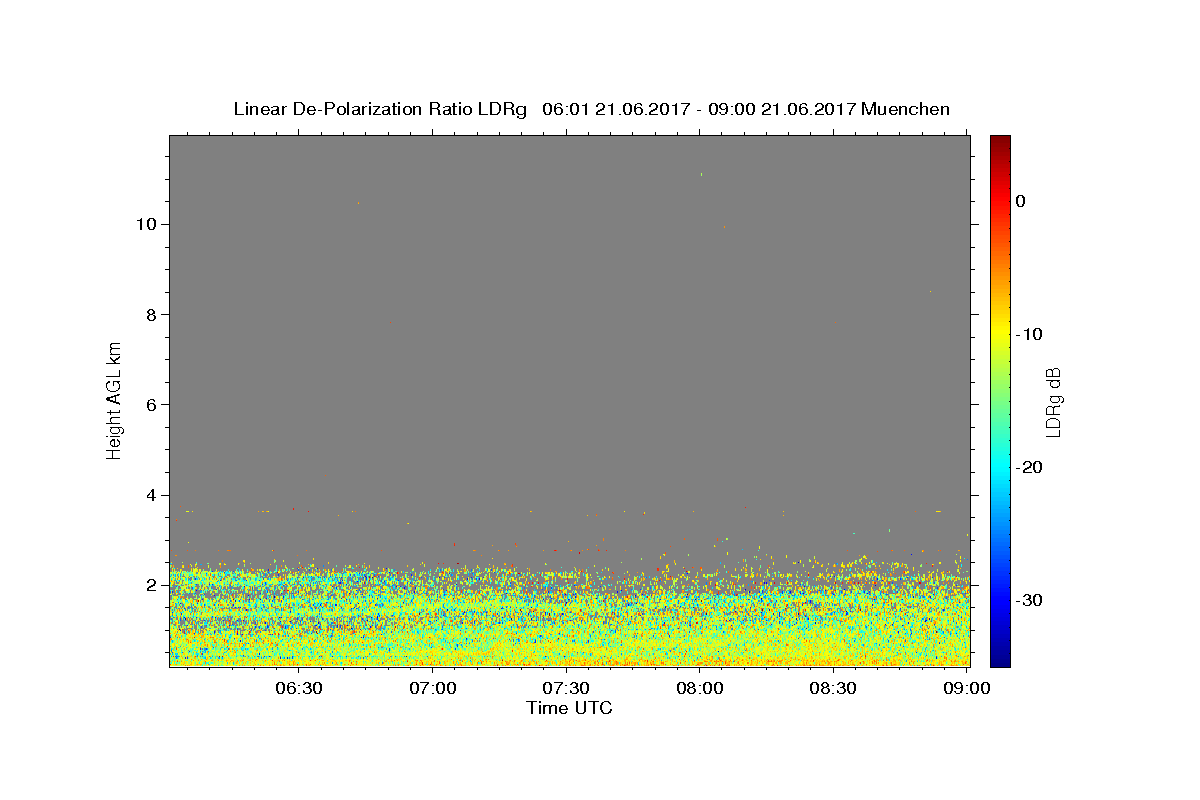Click the plot title 'Linear De-Polarization Ratio LDRg'
1200x800 pixels.
380,109
